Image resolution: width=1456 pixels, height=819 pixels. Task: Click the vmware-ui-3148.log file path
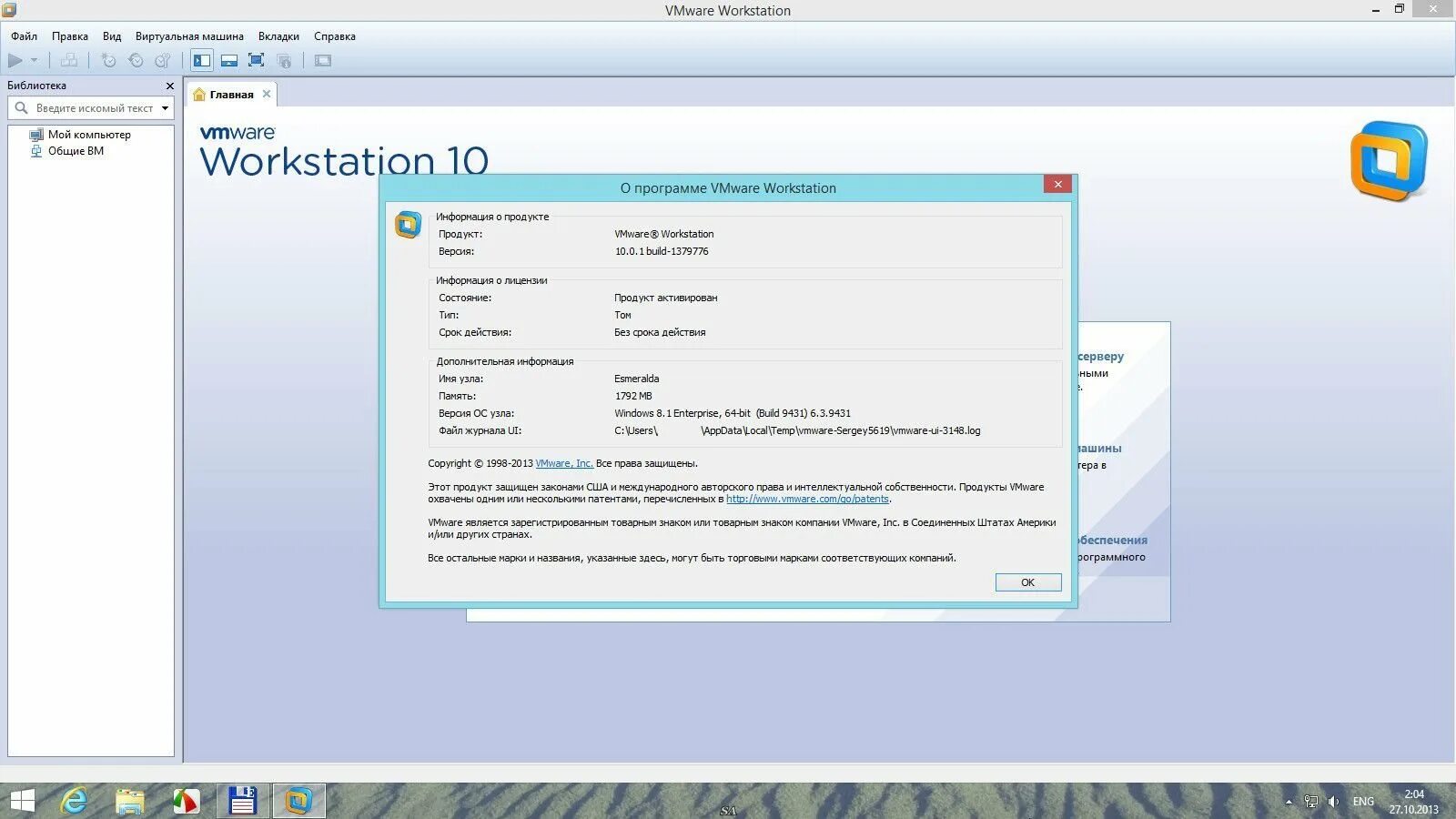click(x=797, y=430)
